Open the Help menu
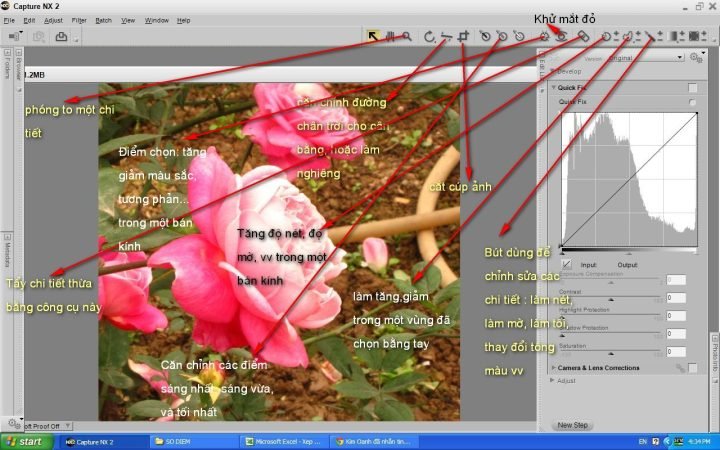720x450 pixels. (x=184, y=20)
